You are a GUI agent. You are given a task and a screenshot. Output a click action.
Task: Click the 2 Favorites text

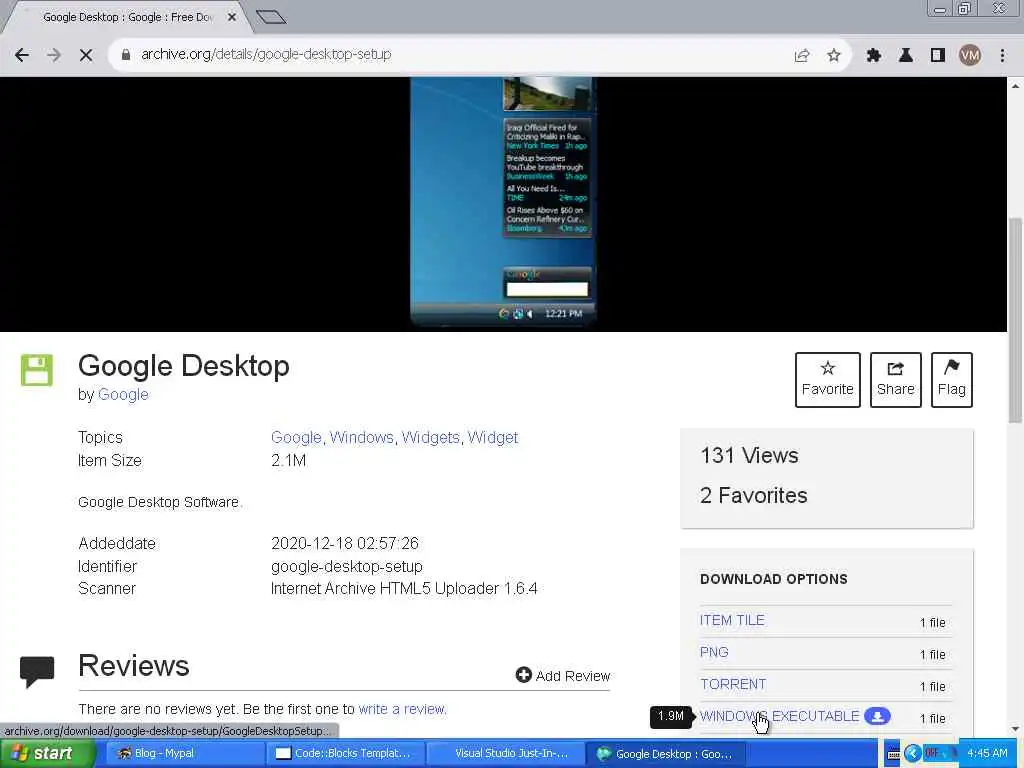754,495
